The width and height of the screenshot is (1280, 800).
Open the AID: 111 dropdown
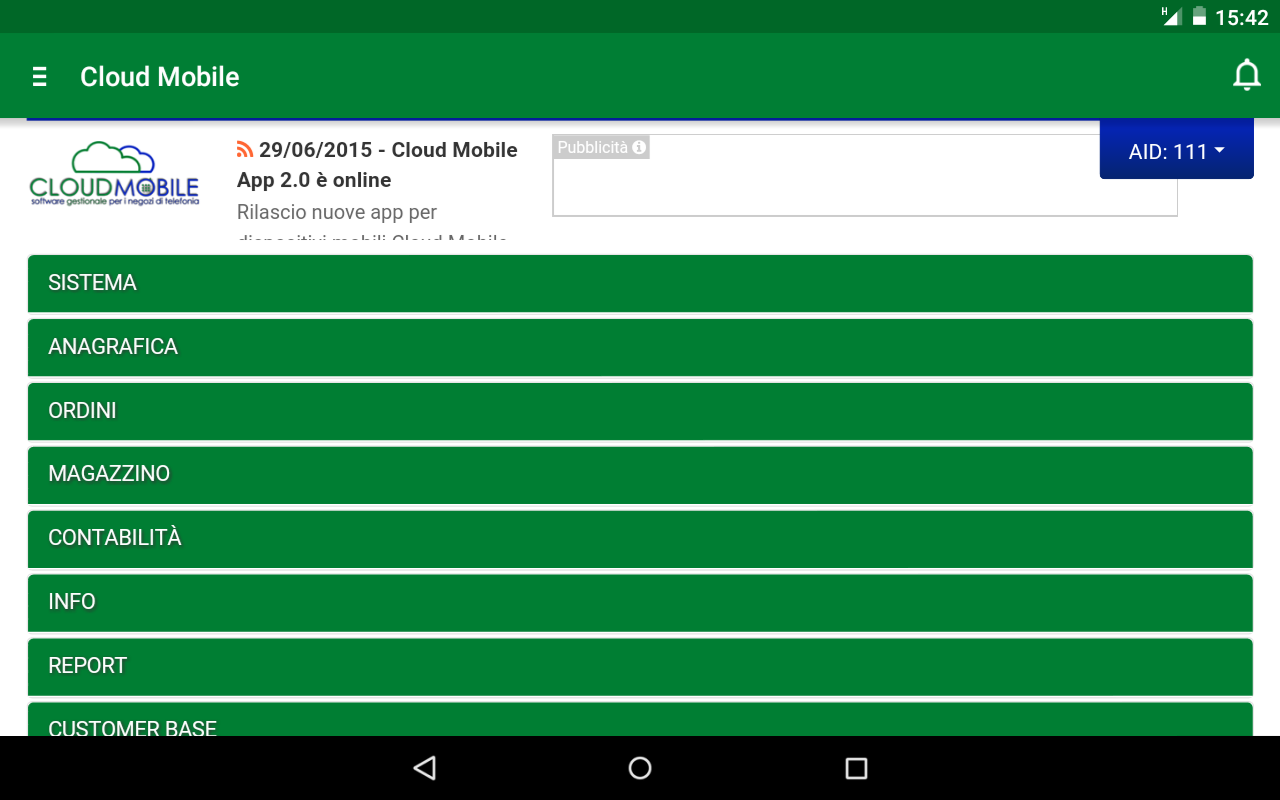(1176, 151)
